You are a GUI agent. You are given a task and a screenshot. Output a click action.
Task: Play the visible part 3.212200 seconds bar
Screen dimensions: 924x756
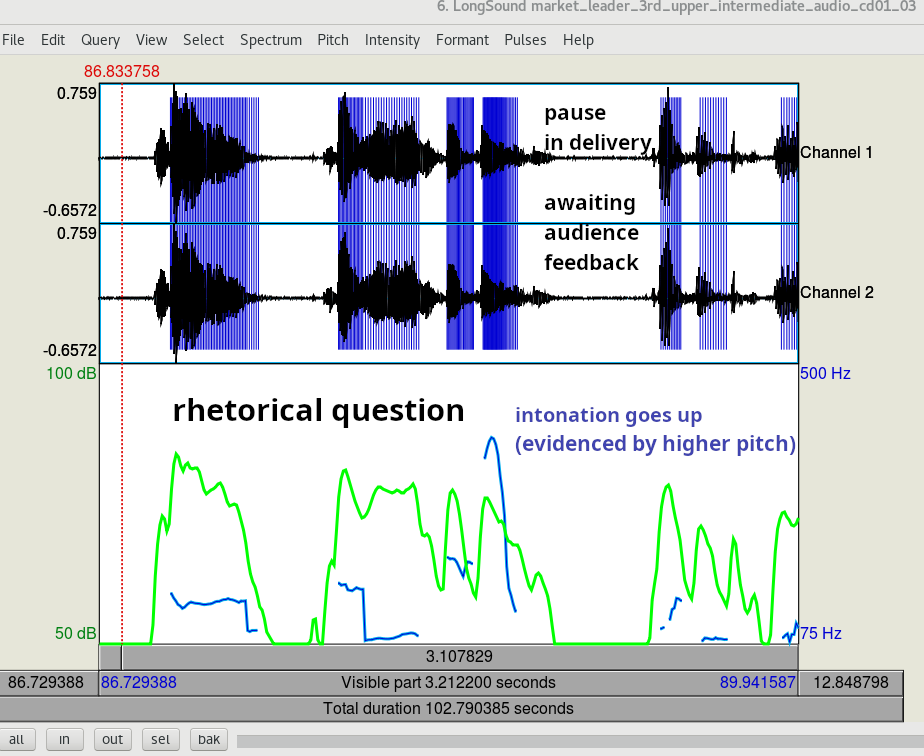tap(448, 683)
